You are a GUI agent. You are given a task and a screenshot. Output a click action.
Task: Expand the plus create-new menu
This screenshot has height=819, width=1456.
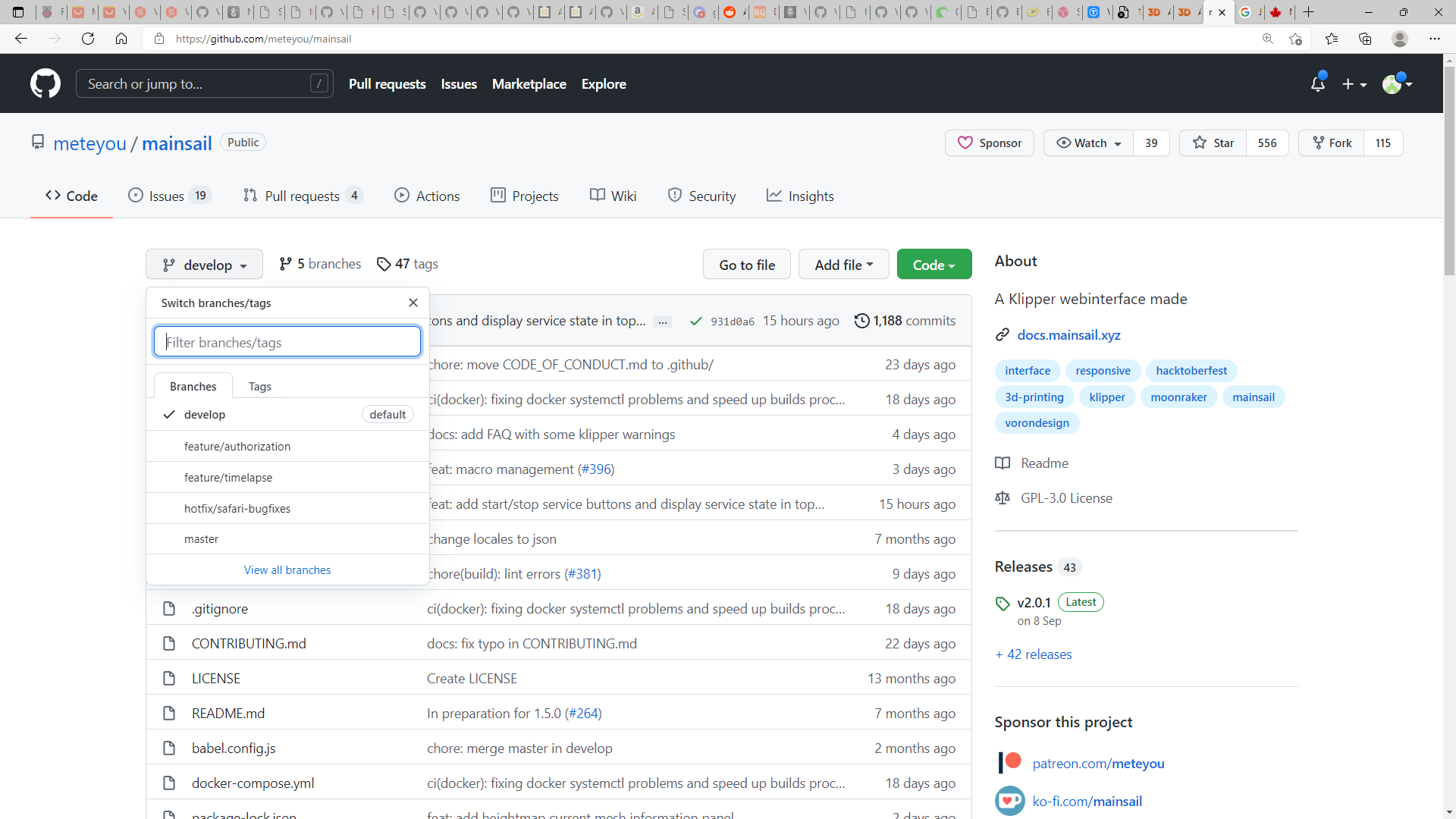(x=1354, y=84)
